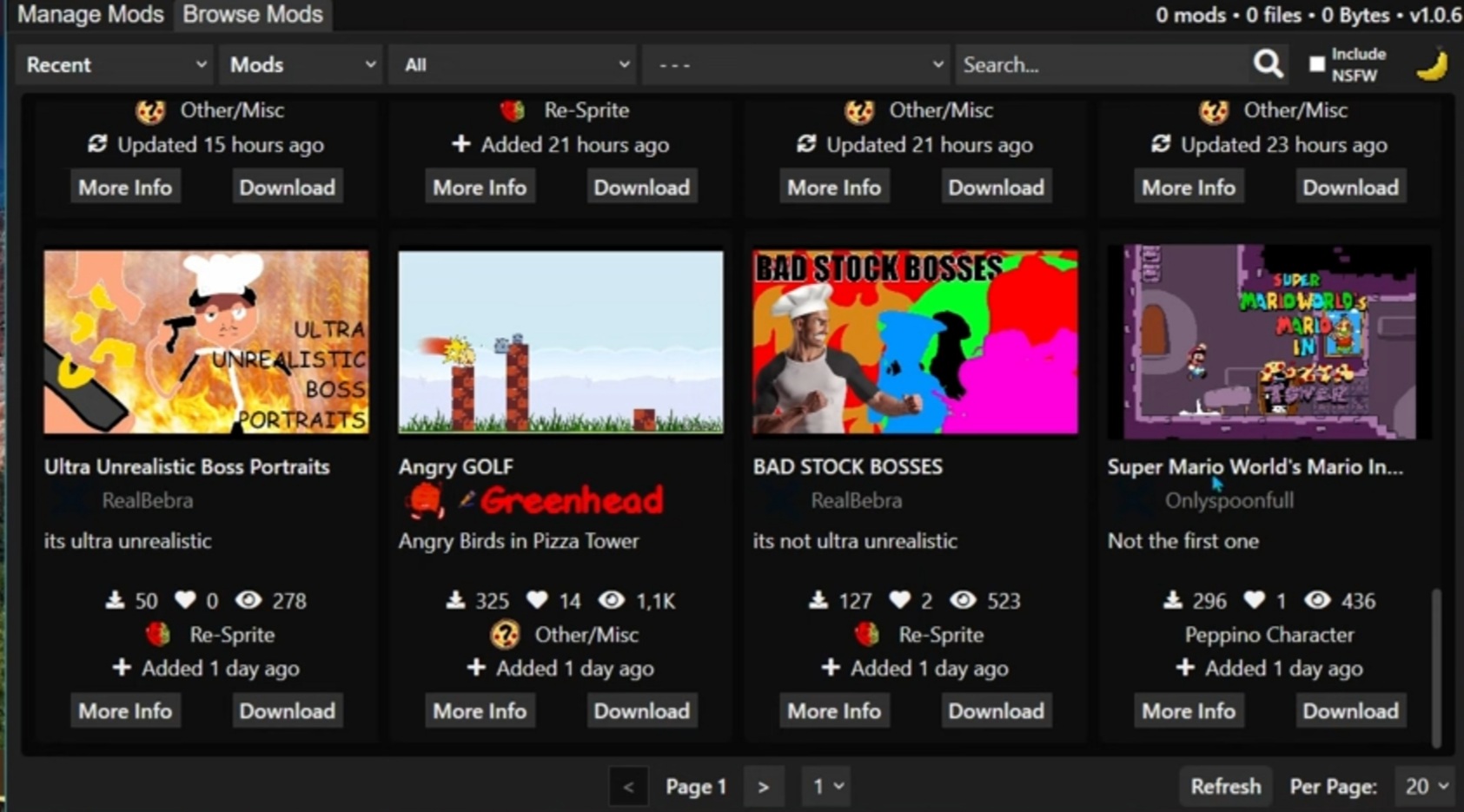Open the Super Mario World's Mario thumbnail

[1269, 342]
